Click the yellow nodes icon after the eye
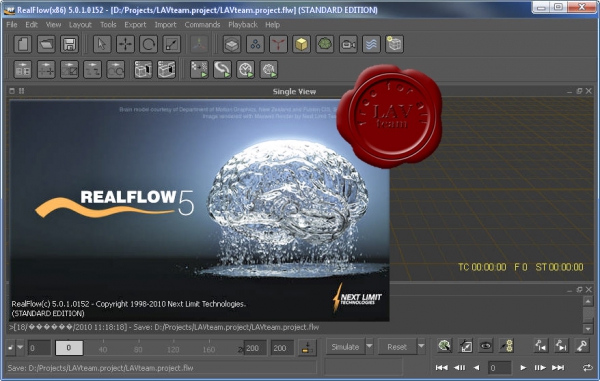The height and width of the screenshot is (381, 600). click(507, 346)
